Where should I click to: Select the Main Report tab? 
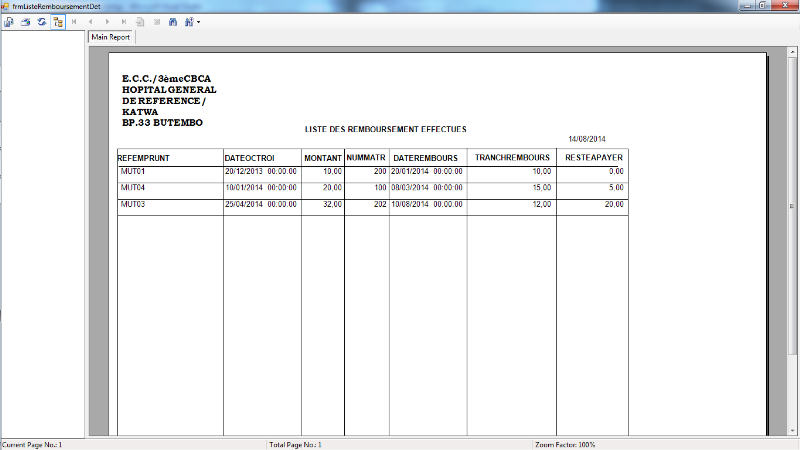tap(111, 37)
